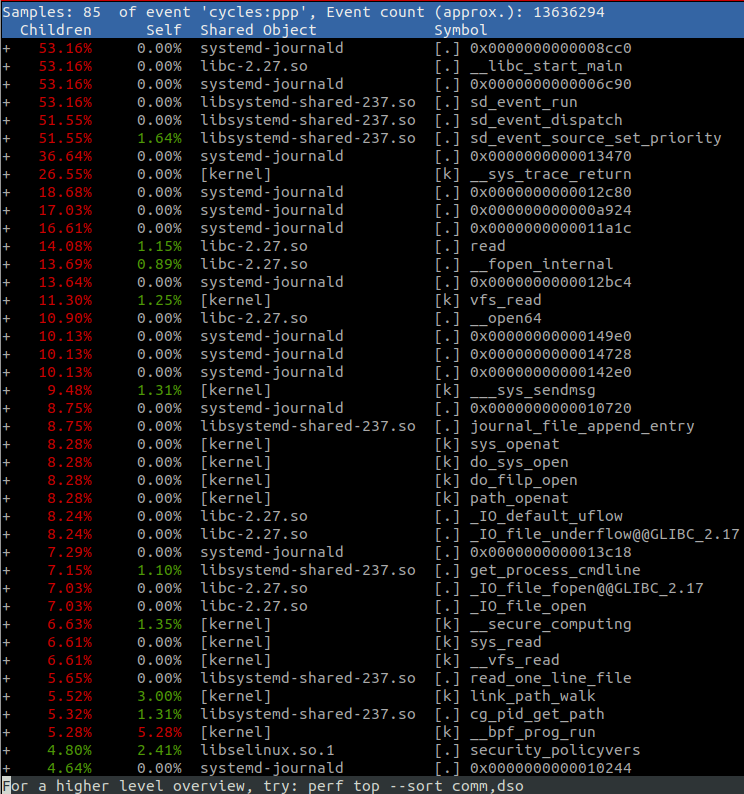744x794 pixels.
Task: Select the sd_event_source_set_priority symbol
Action: [x=595, y=138]
